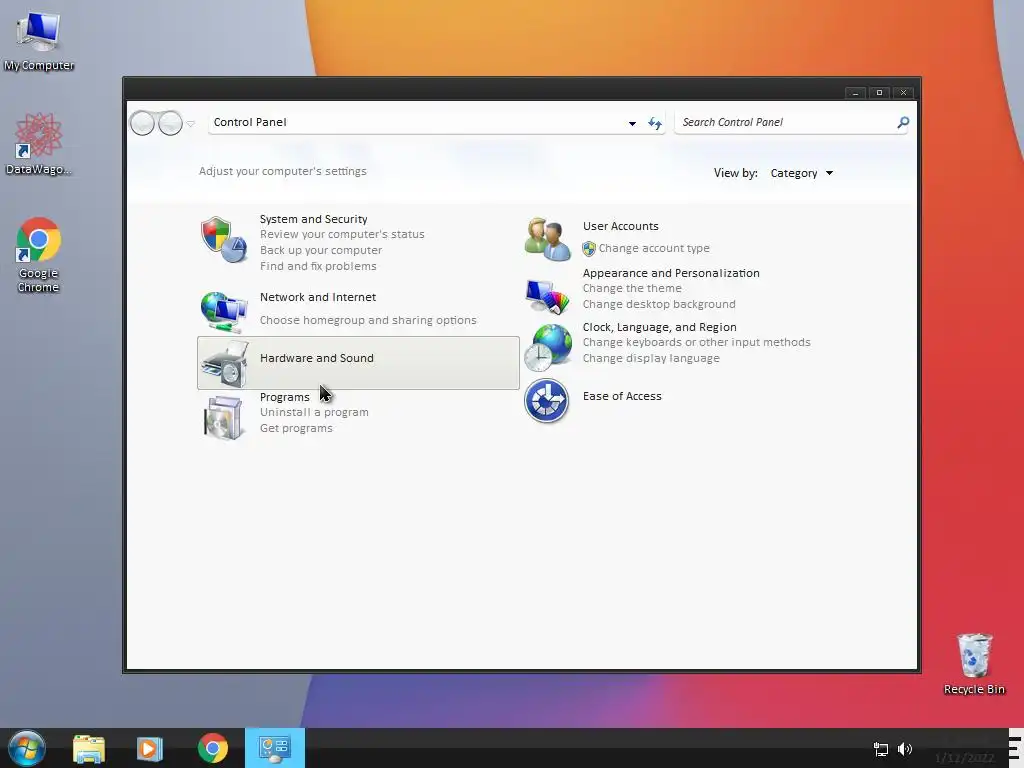Click the Programs box icon
This screenshot has width=1024, height=768.
point(224,417)
